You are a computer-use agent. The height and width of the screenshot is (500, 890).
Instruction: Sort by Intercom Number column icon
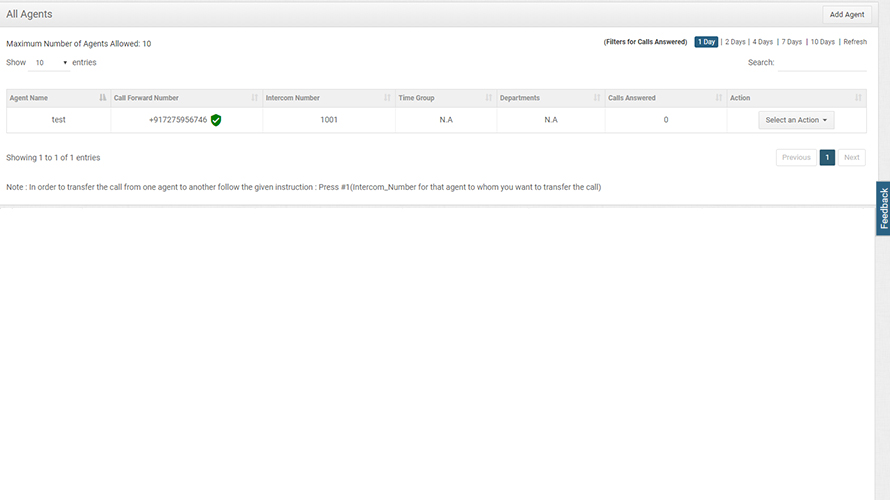point(387,98)
